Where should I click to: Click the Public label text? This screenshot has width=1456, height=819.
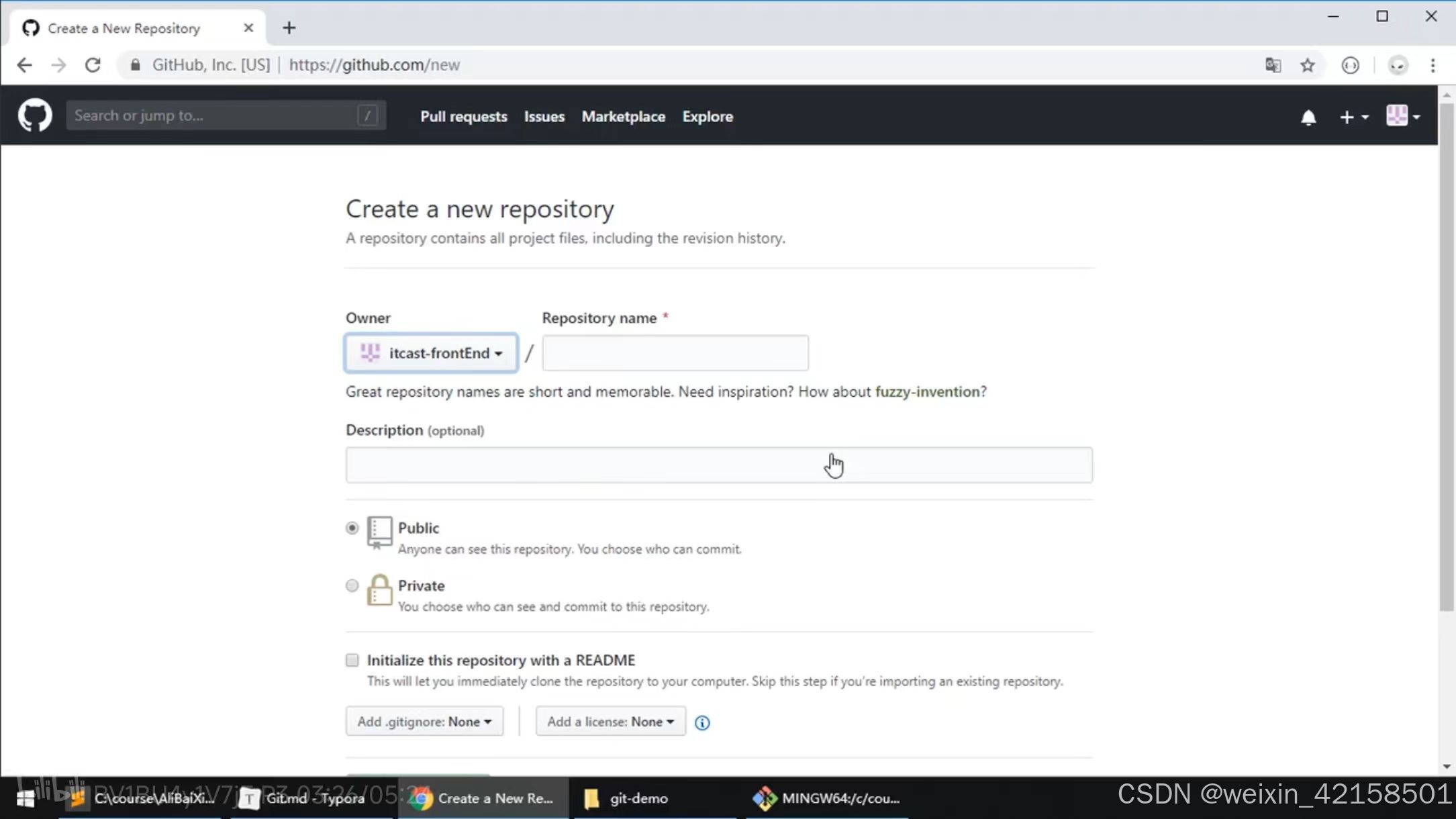pos(418,528)
